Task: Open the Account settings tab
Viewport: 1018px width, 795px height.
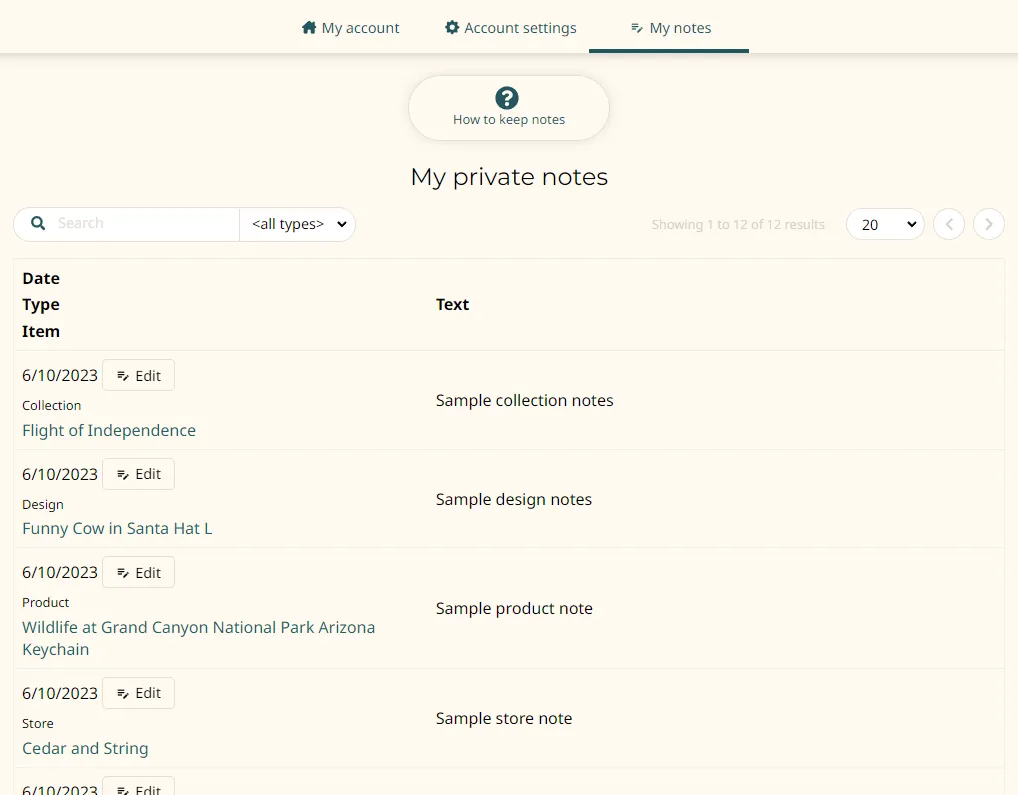Action: click(x=510, y=28)
